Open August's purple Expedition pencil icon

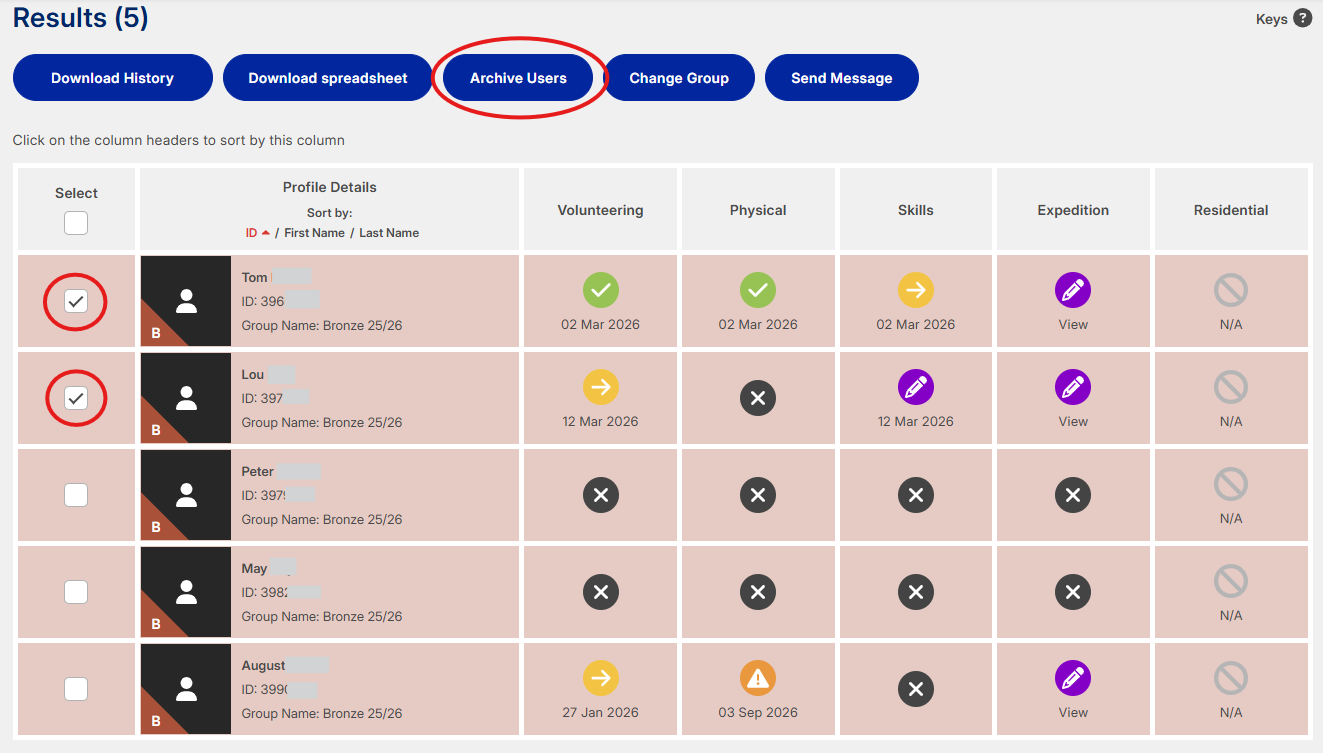(x=1073, y=678)
